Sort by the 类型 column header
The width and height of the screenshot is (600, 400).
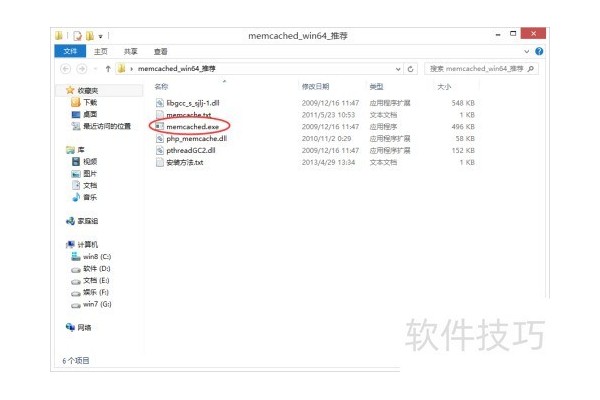point(376,87)
